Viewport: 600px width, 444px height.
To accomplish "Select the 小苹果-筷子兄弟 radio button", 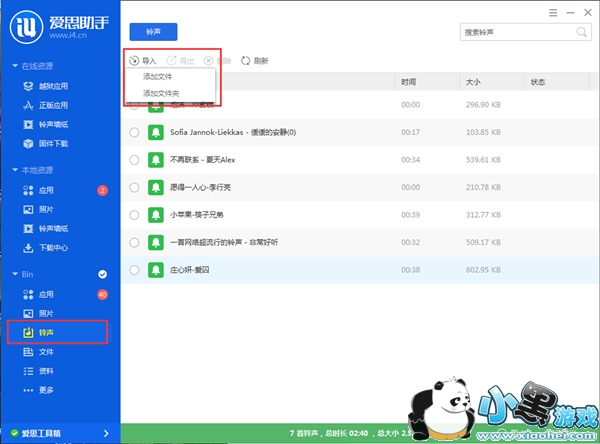I will [134, 215].
